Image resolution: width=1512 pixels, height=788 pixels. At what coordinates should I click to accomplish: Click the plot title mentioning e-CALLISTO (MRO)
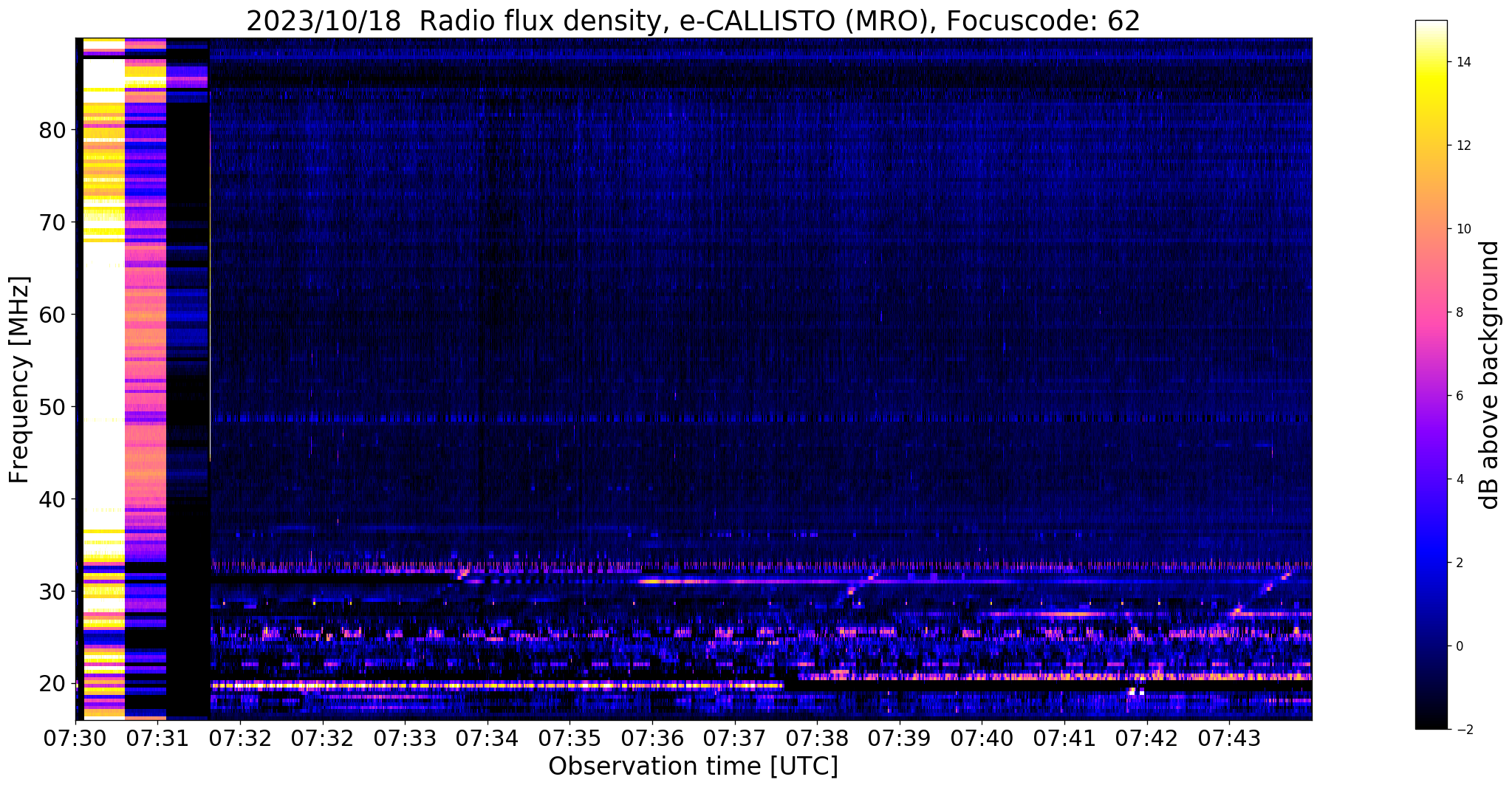pyautogui.click(x=693, y=21)
